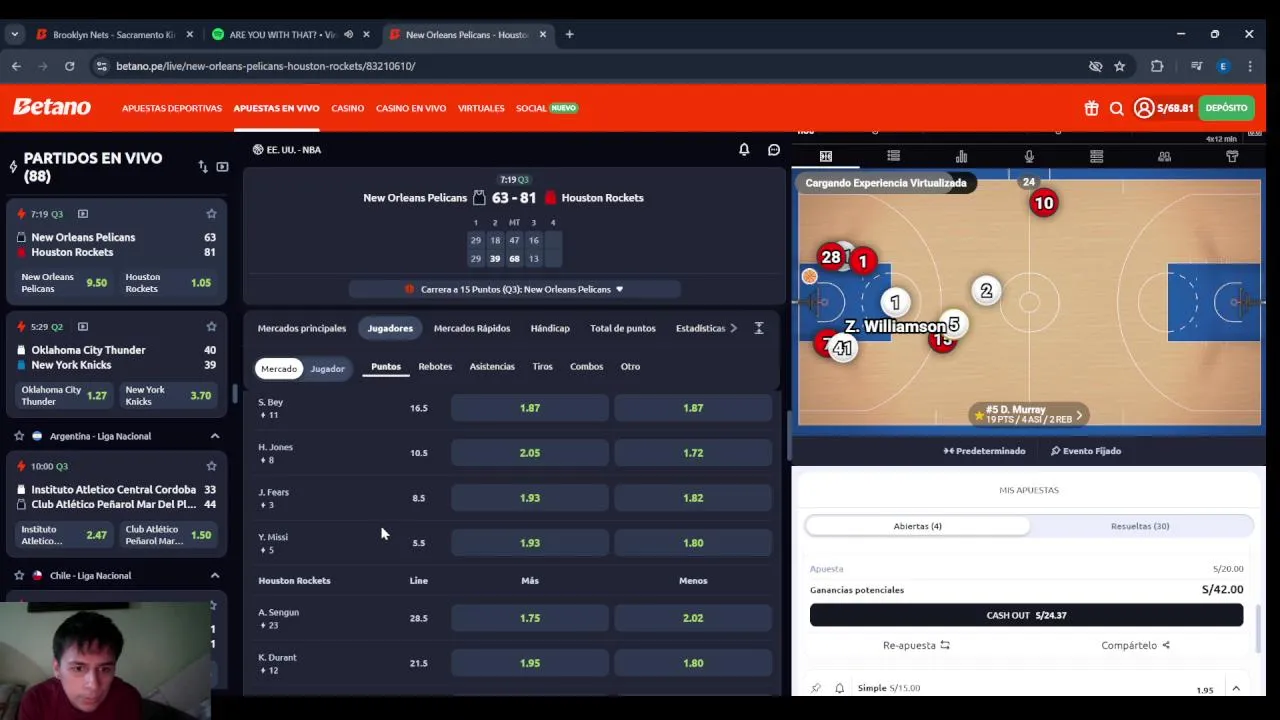Bet S. Bey over 16.5 at 1.87
The width and height of the screenshot is (1280, 720).
point(530,408)
